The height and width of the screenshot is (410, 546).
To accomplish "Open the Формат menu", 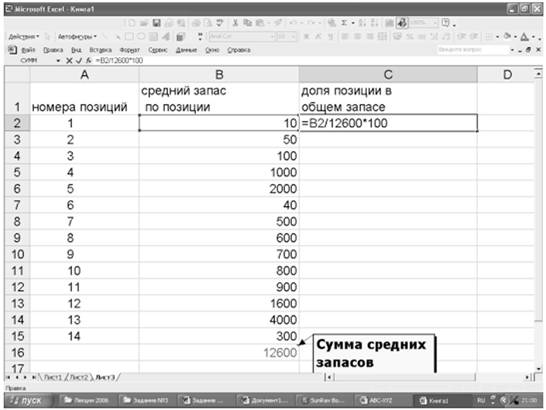I will coord(130,50).
